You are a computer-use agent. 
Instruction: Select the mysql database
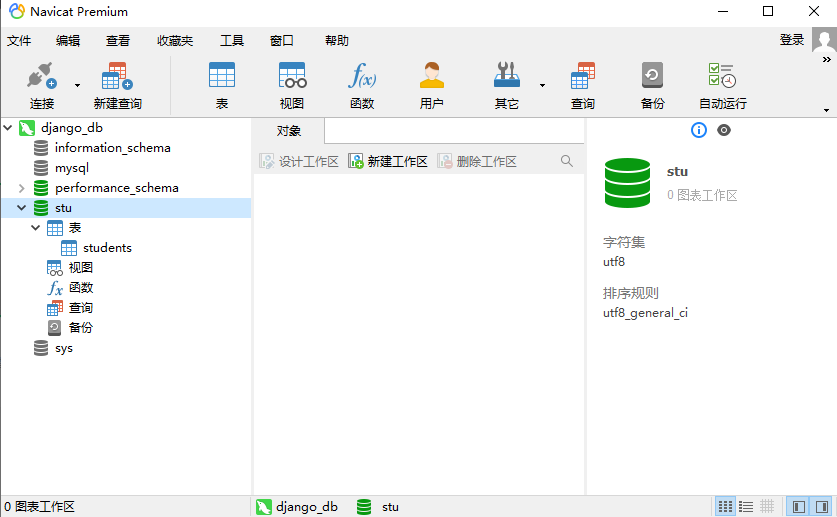coord(72,168)
